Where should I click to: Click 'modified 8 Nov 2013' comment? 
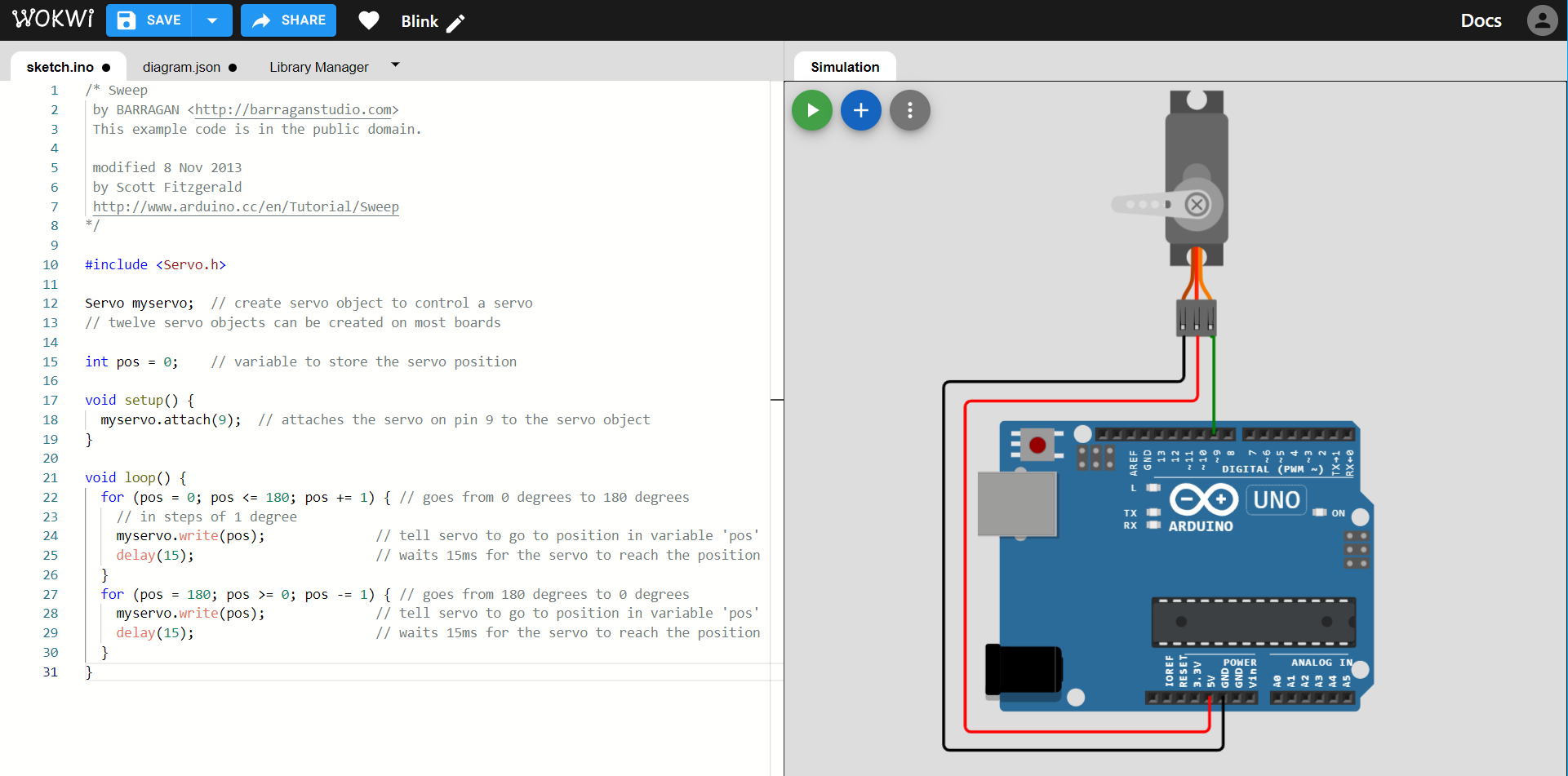(167, 167)
